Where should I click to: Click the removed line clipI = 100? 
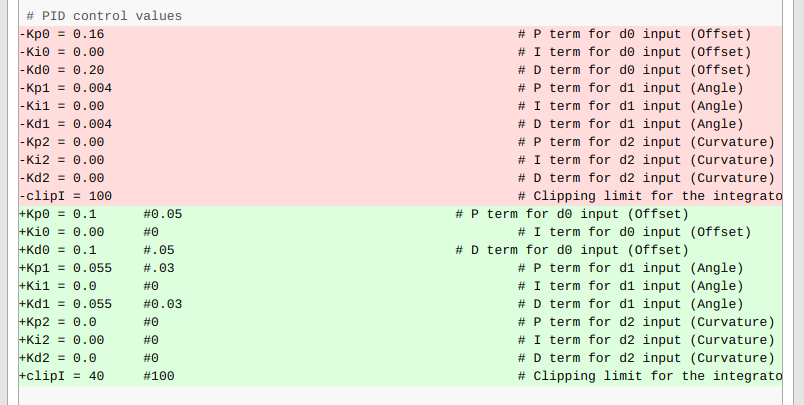click(400, 196)
